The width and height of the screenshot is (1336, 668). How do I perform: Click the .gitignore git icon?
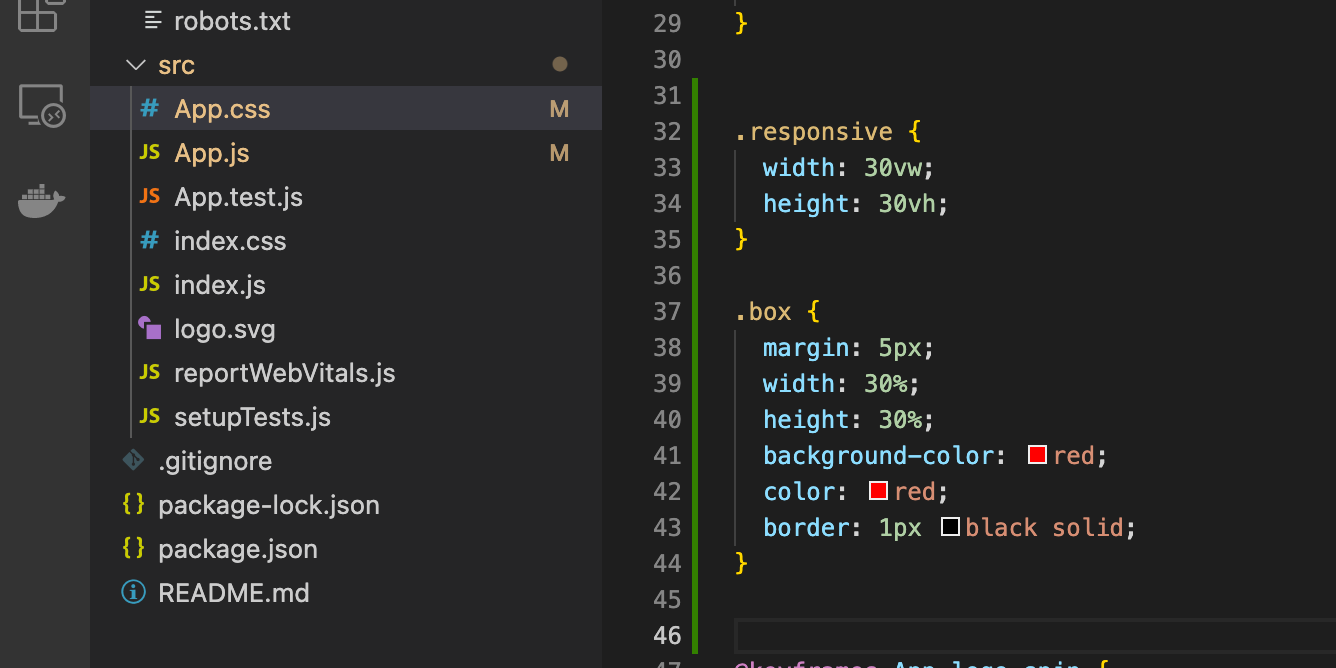[x=133, y=460]
